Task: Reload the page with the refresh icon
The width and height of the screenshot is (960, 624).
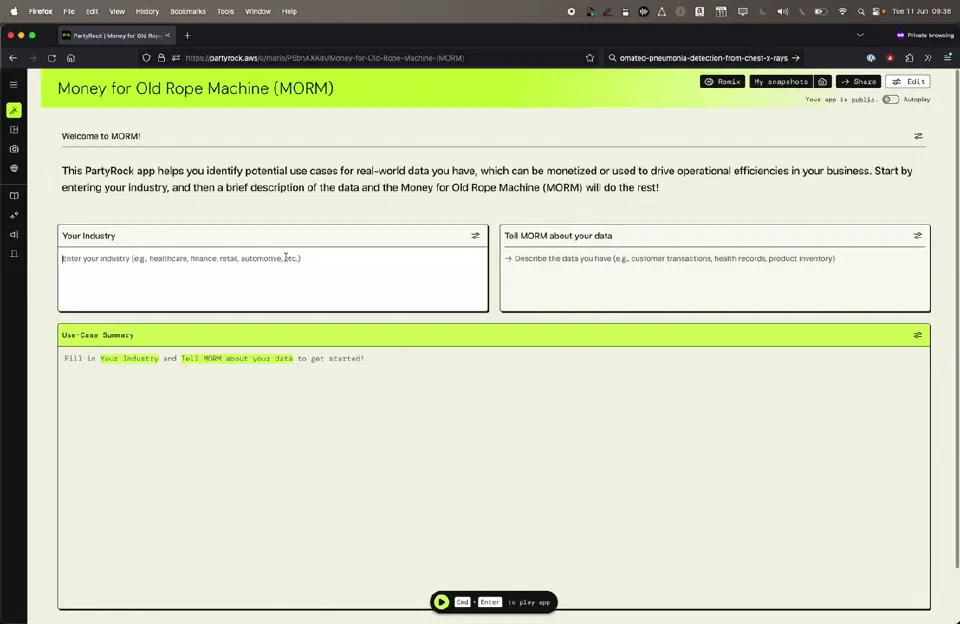Action: pos(51,58)
